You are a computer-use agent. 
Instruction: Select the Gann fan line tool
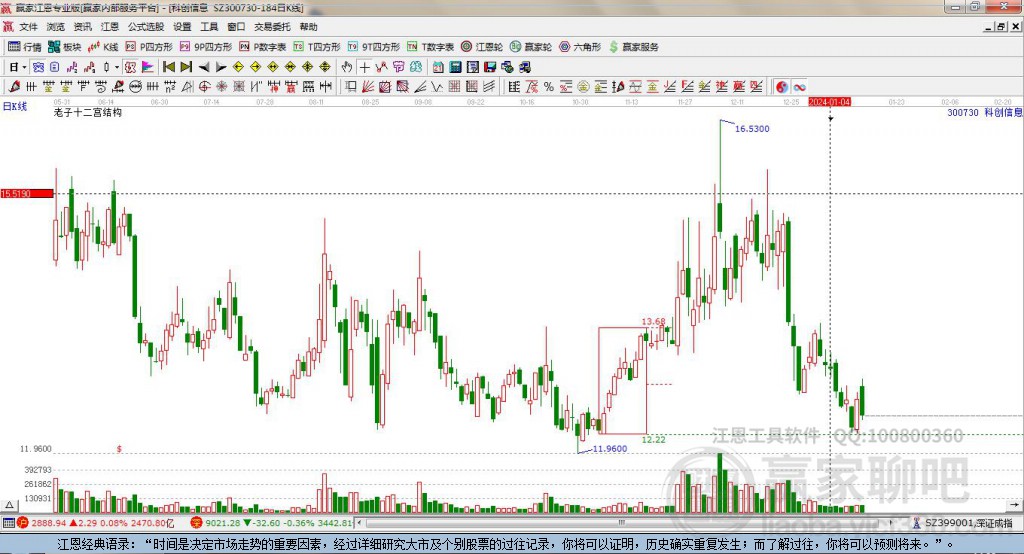368,86
